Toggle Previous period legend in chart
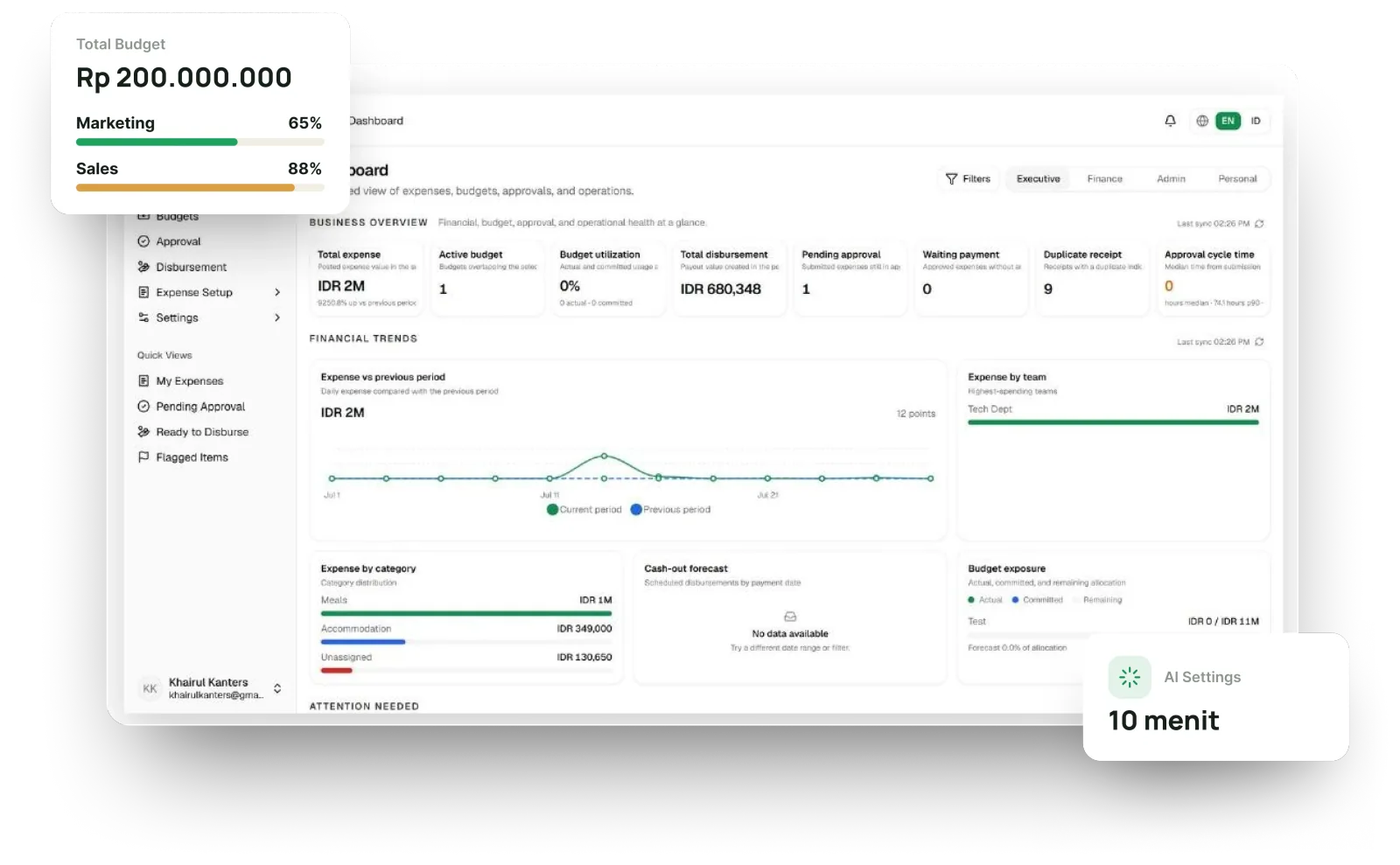The image size is (1400, 865). coord(670,509)
